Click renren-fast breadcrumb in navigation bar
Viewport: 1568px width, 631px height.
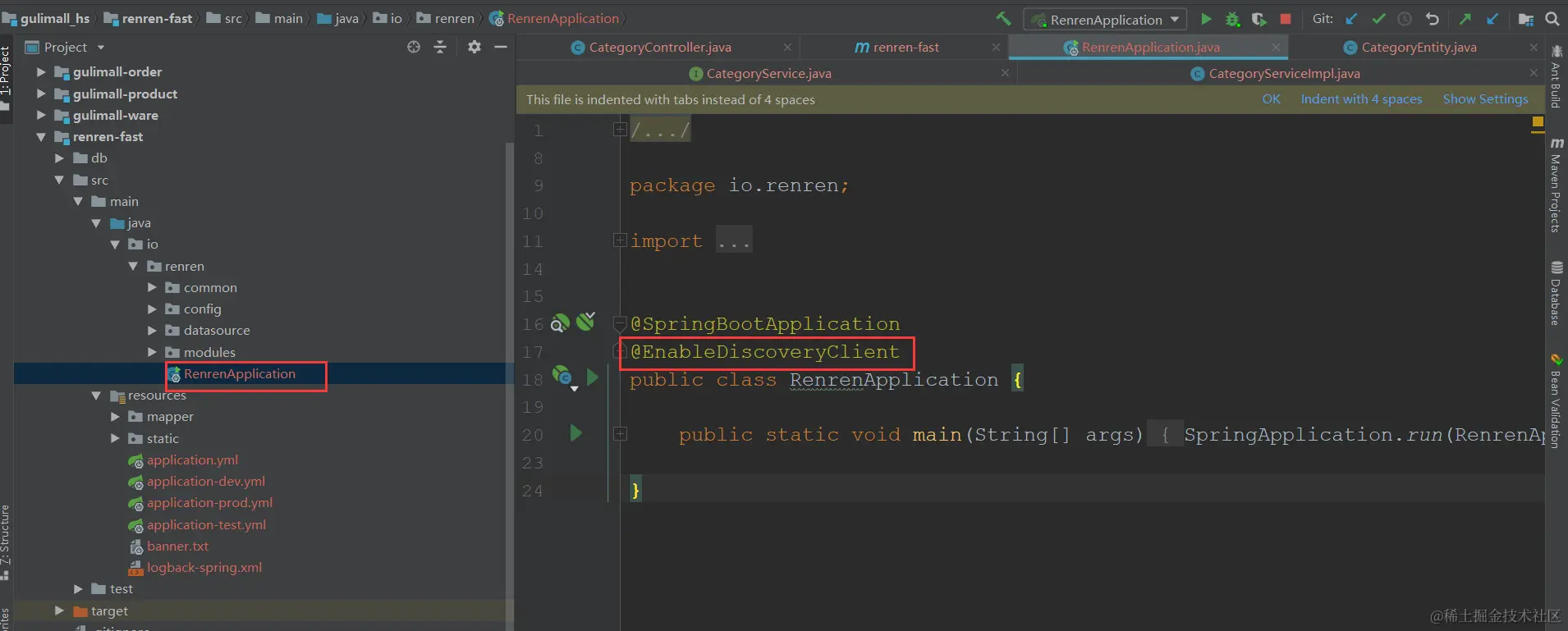pos(148,18)
